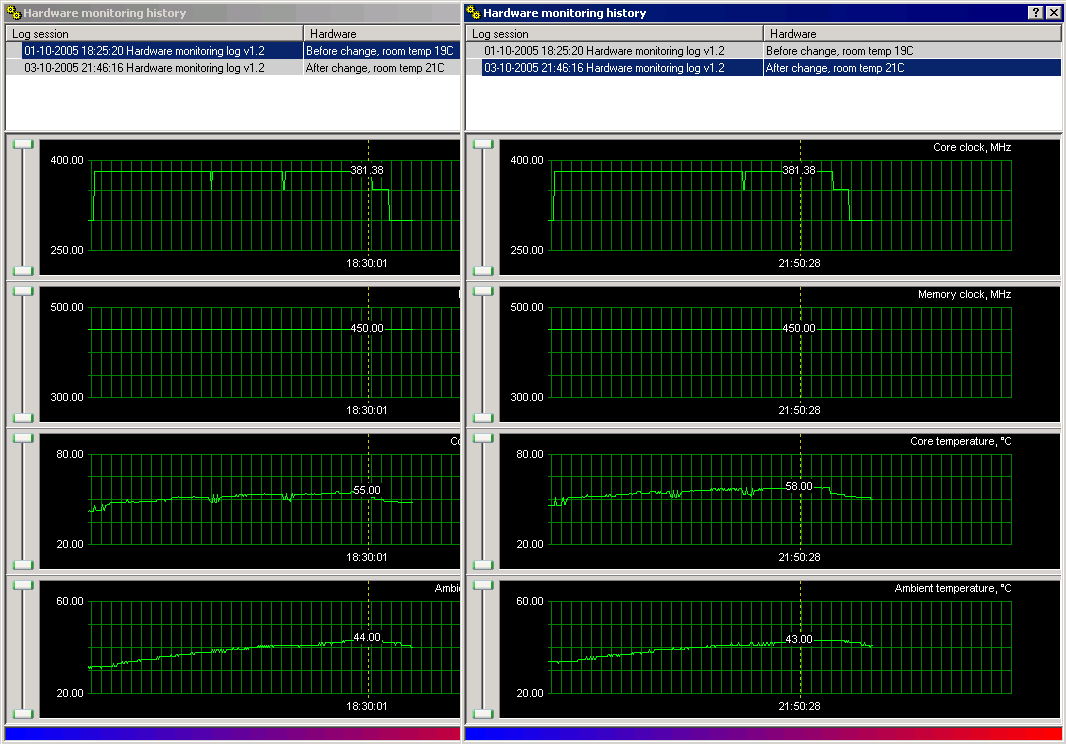Click bottom slider handle of left ambient temperature graph

click(x=23, y=713)
